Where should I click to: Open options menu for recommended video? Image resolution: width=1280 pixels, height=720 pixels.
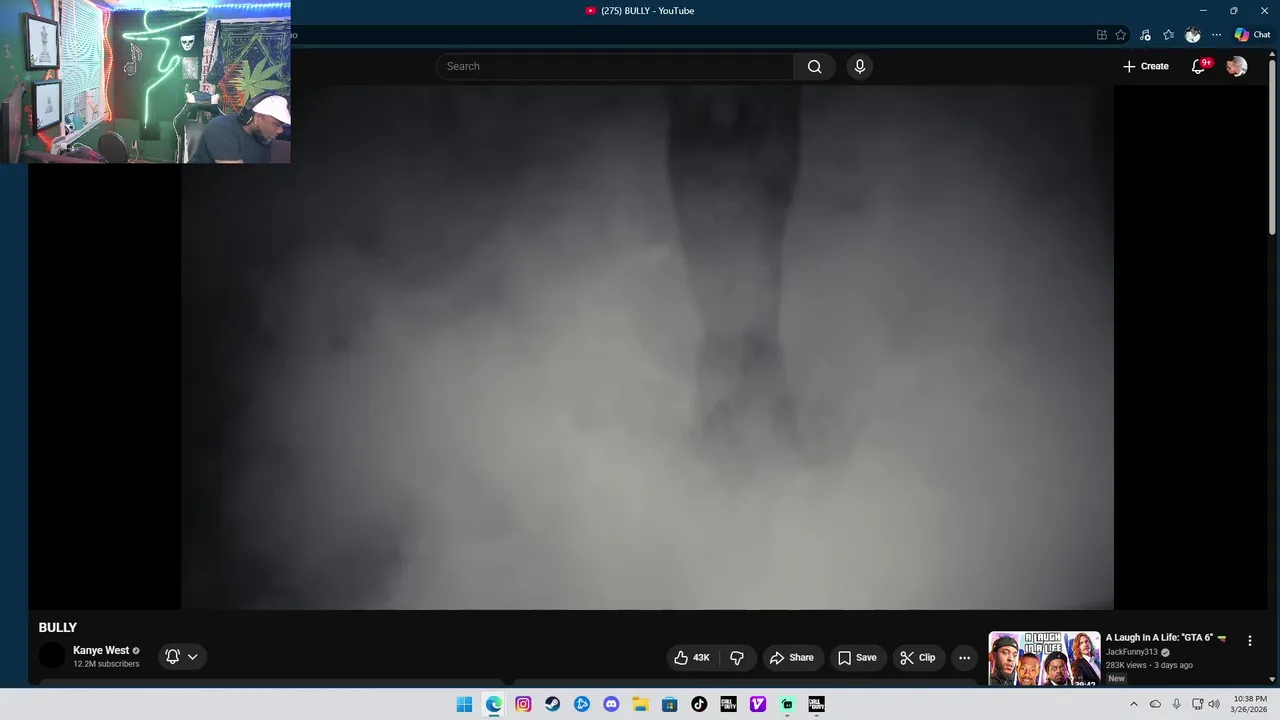tap(1249, 640)
